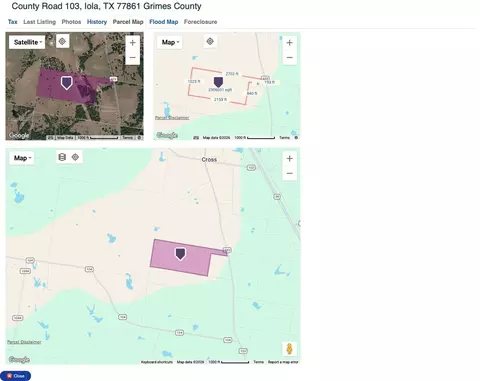The width and height of the screenshot is (480, 381).
Task: Click the 2702 ft boundary label
Action: tap(232, 74)
